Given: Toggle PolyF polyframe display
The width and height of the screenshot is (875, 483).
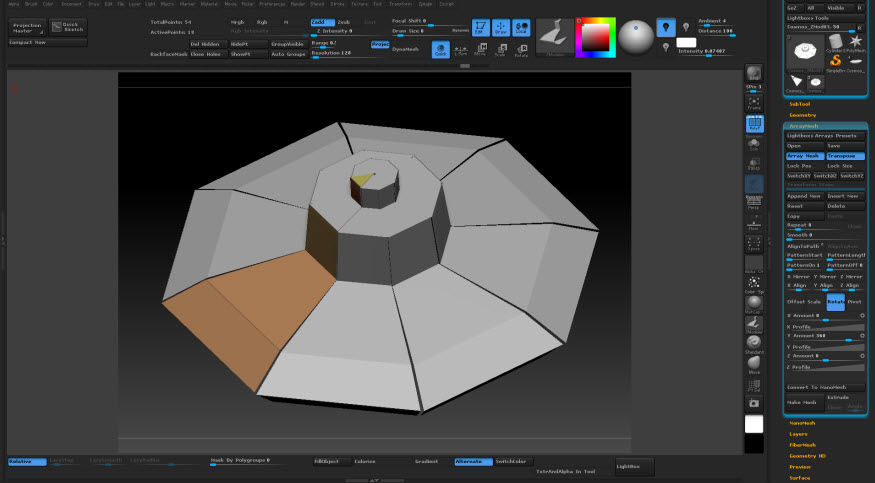Looking at the screenshot, I should click(x=754, y=124).
